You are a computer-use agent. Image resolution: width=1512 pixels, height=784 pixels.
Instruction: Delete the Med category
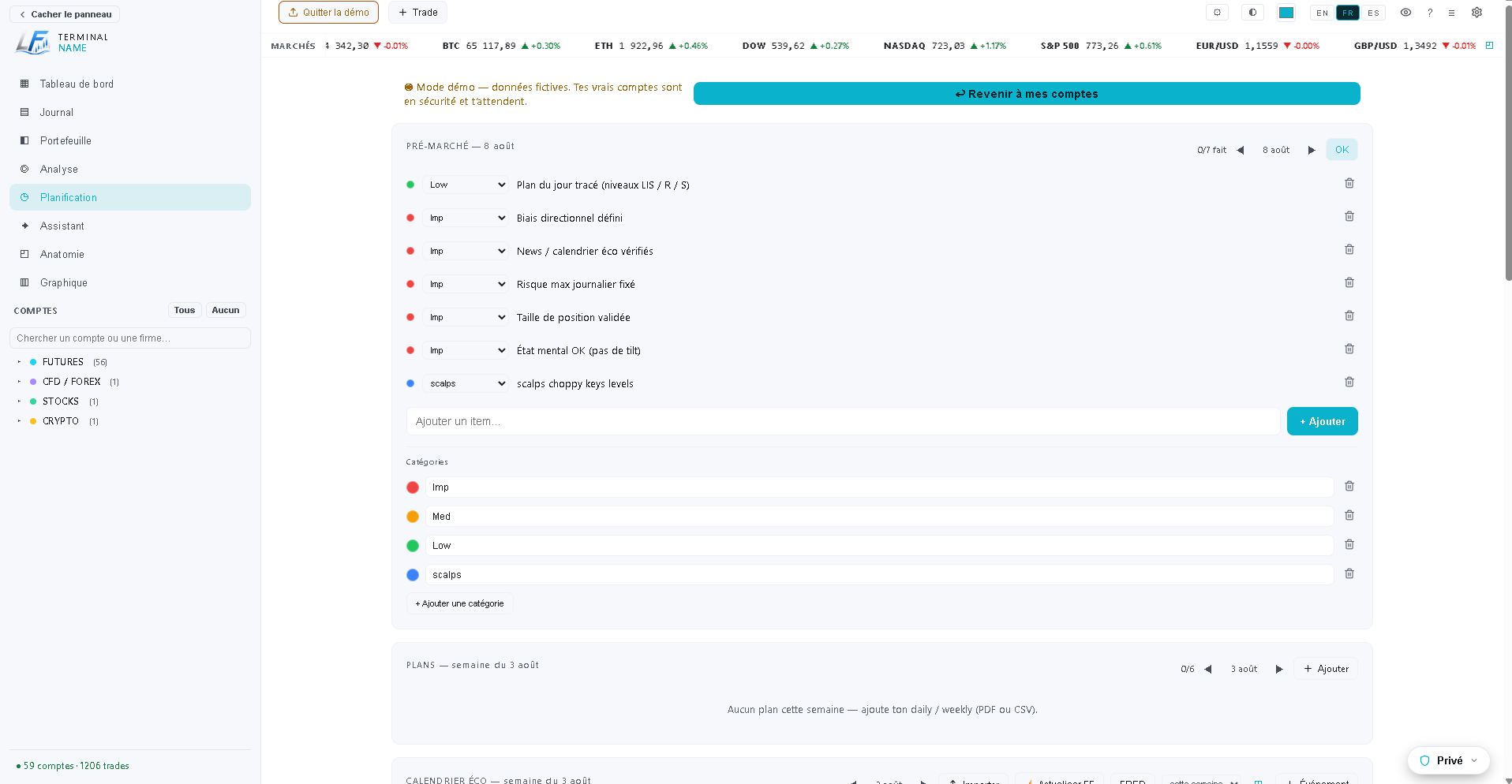tap(1349, 515)
